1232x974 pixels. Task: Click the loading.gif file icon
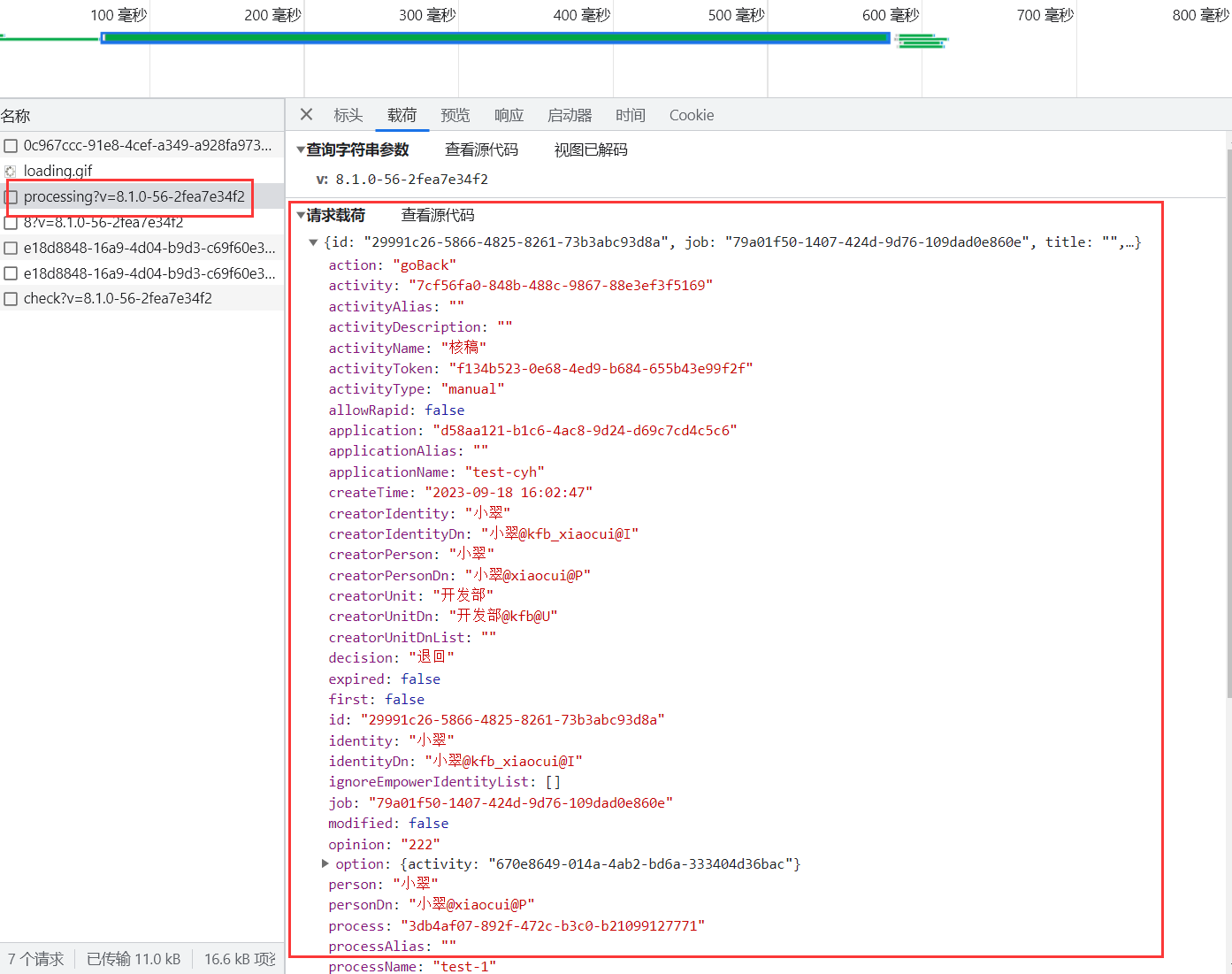(x=11, y=172)
